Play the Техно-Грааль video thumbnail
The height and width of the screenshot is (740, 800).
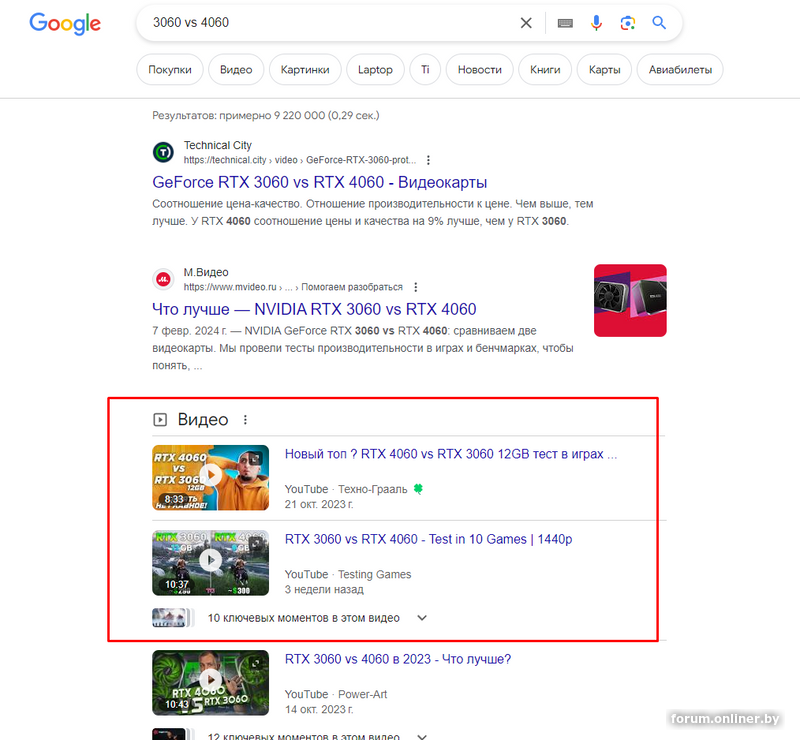coord(210,477)
